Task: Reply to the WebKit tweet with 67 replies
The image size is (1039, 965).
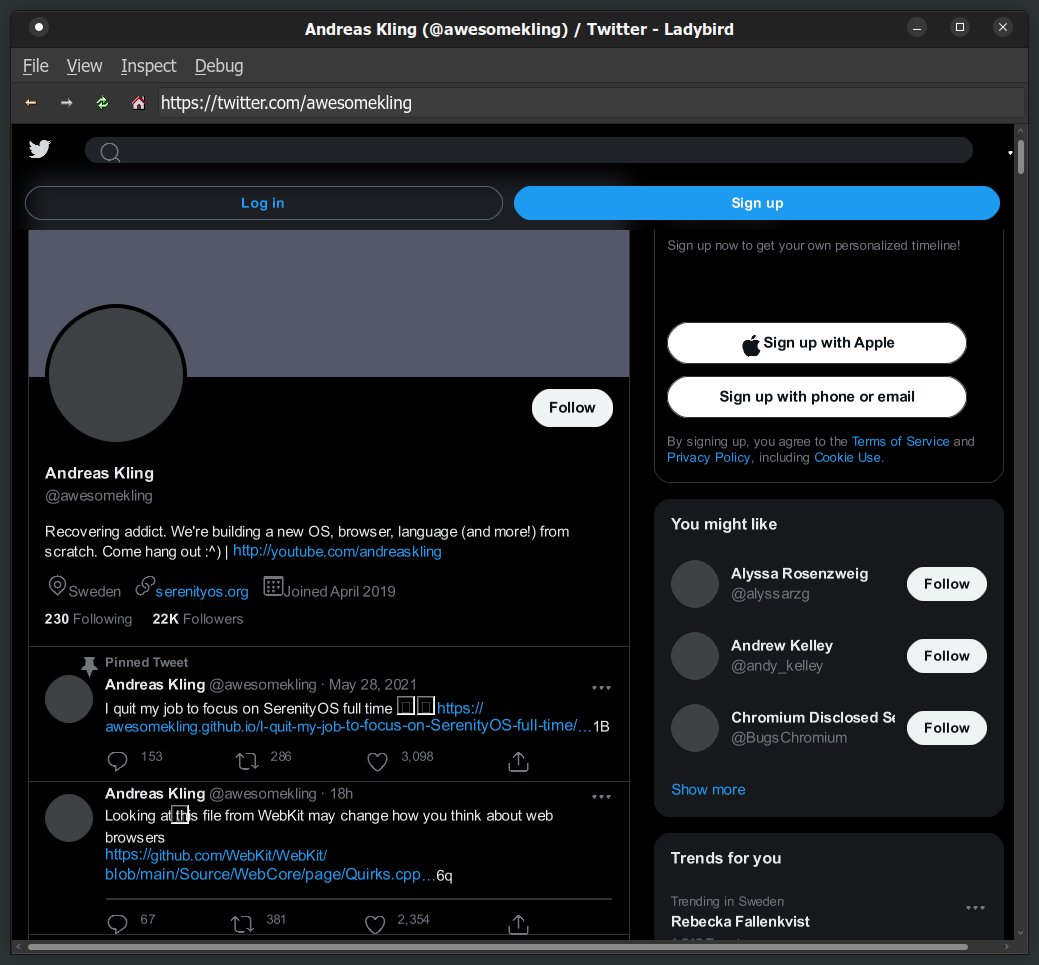Action: pyautogui.click(x=117, y=923)
